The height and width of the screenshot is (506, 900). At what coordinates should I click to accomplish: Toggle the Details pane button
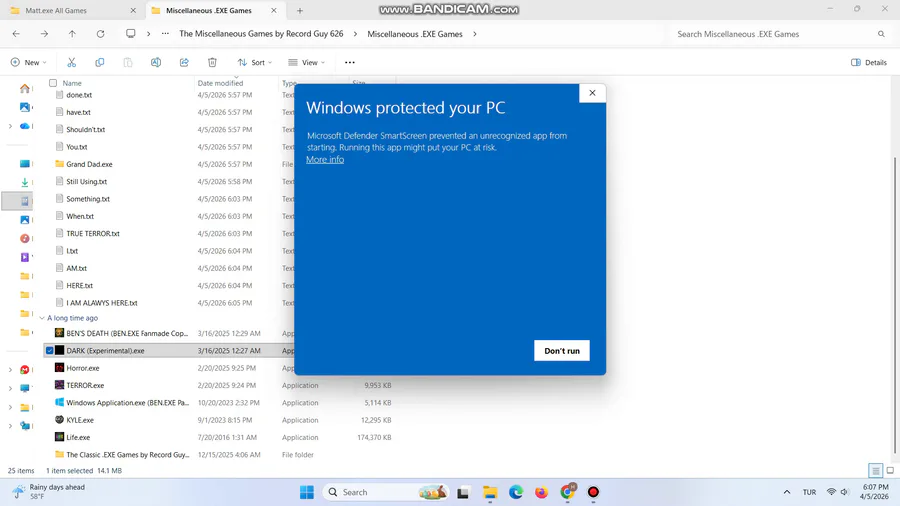click(x=869, y=62)
